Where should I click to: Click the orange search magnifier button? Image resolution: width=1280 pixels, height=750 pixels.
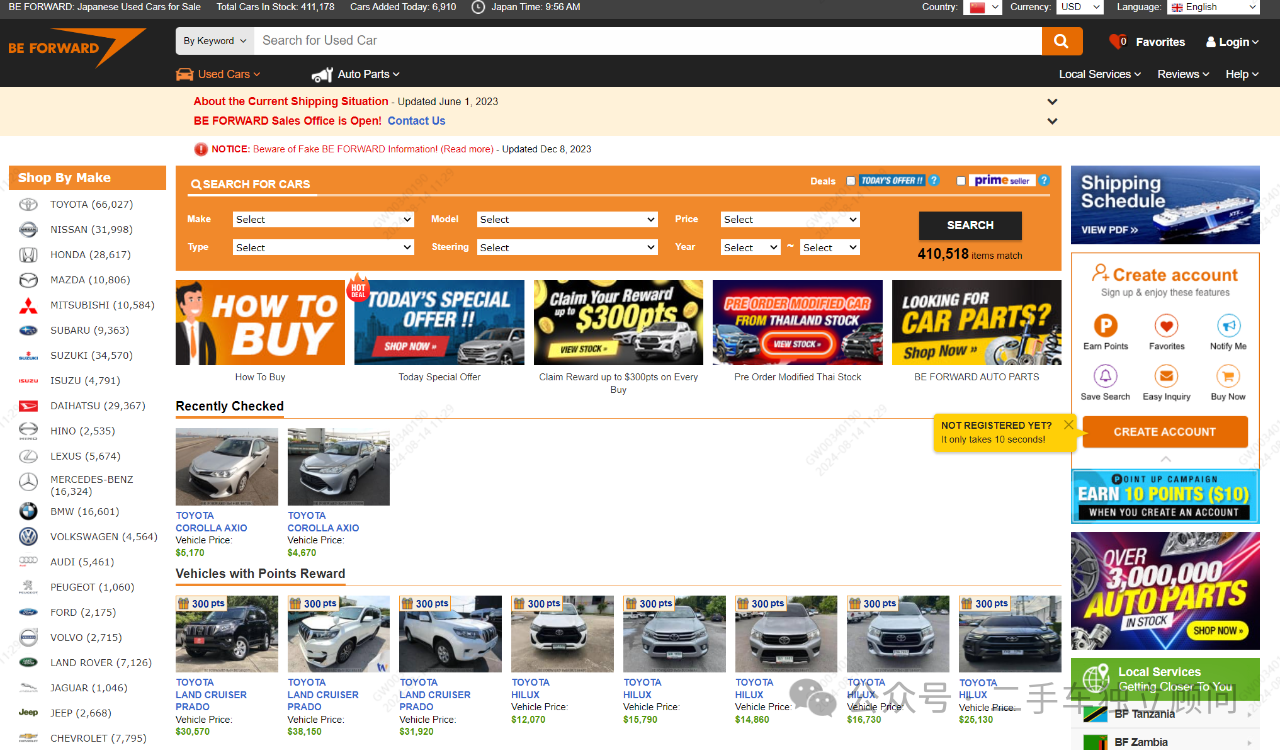click(x=1062, y=41)
